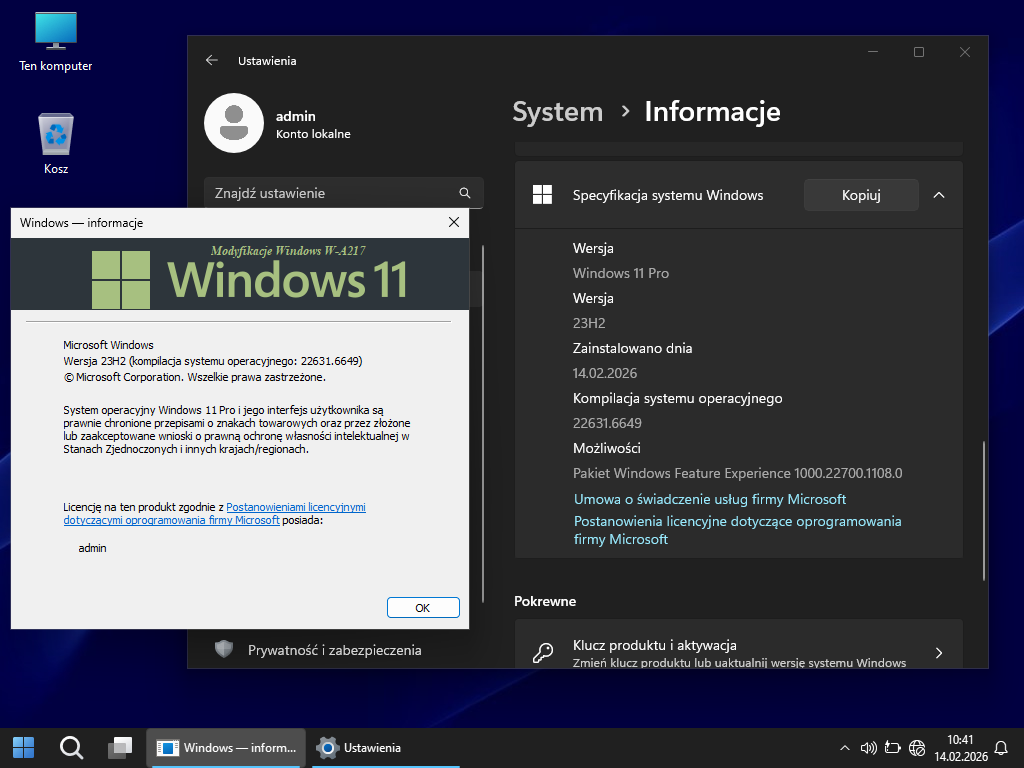Open Task View on taskbar

tap(120, 747)
